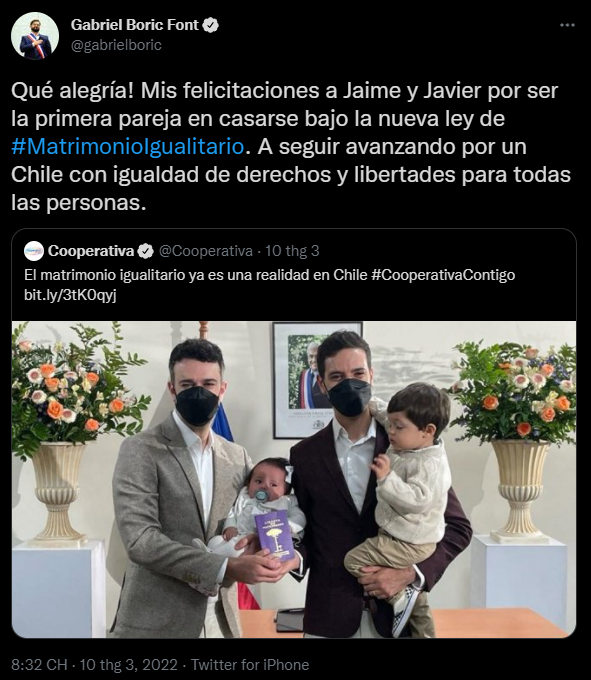Click Cooperativa's verified badge

click(146, 251)
